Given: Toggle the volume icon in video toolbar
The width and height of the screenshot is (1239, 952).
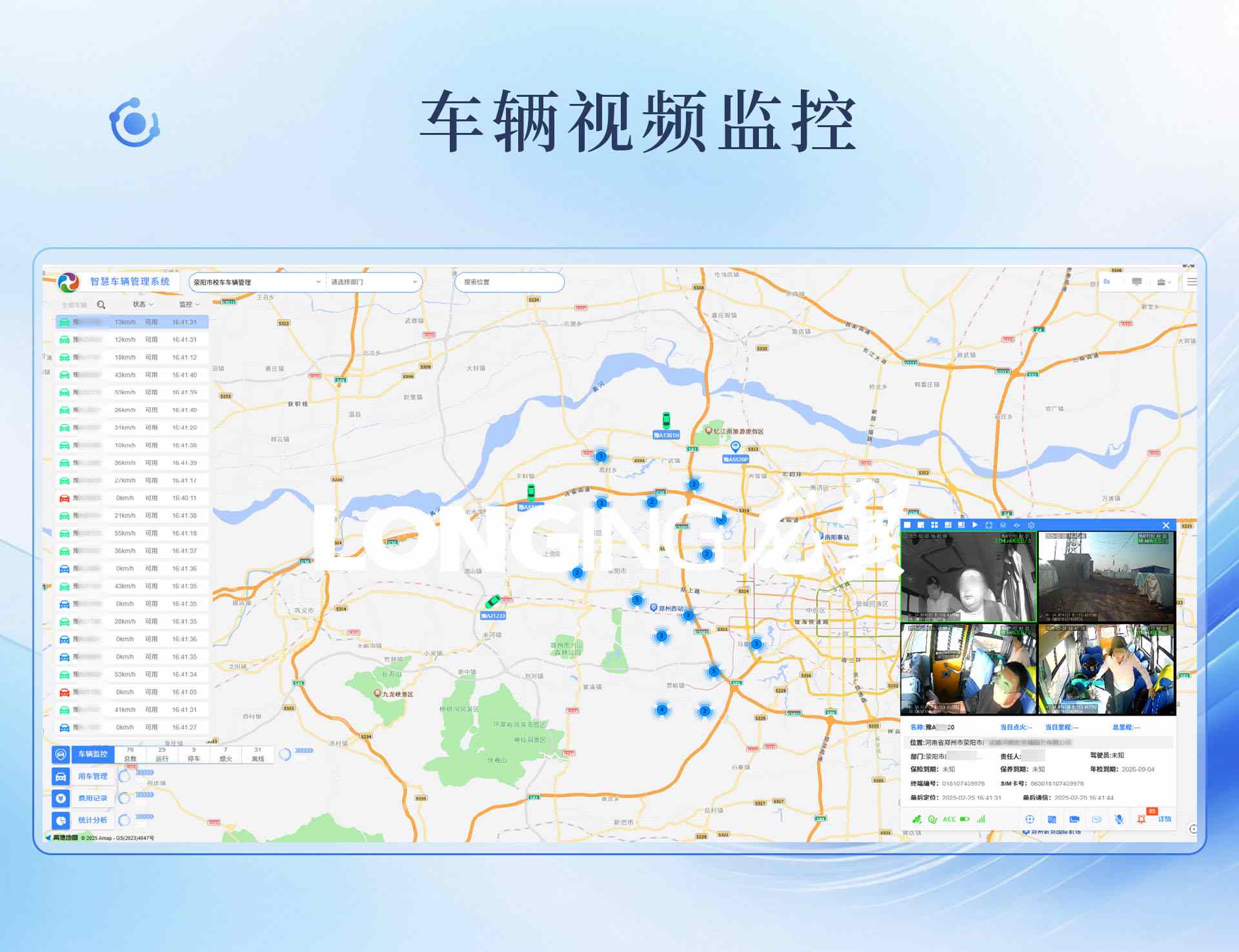Looking at the screenshot, I should [x=1017, y=525].
